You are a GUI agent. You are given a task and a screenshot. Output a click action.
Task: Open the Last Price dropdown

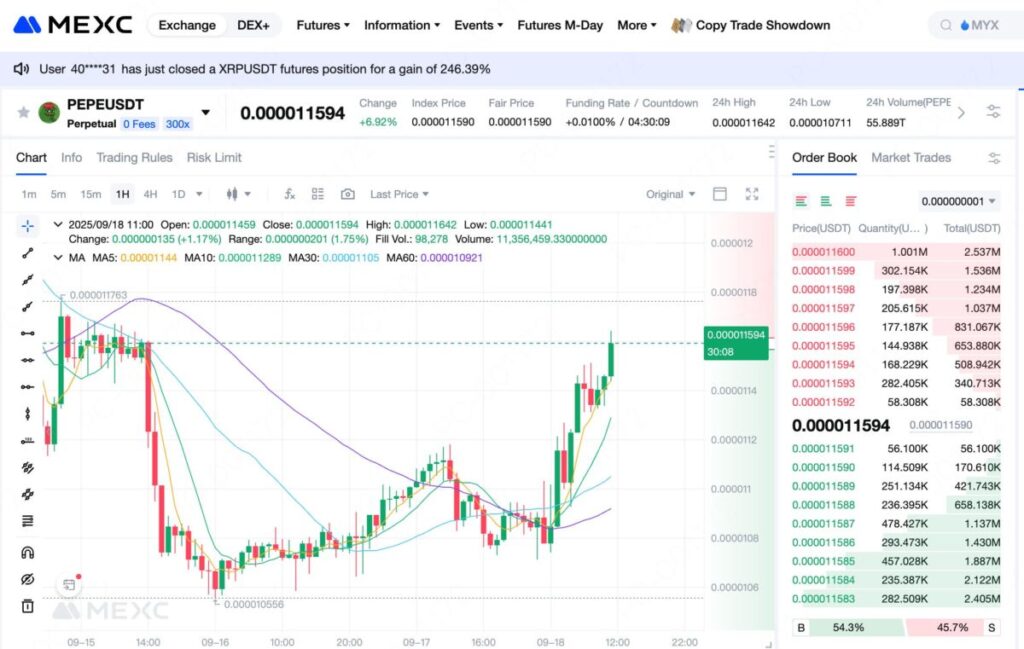(399, 194)
